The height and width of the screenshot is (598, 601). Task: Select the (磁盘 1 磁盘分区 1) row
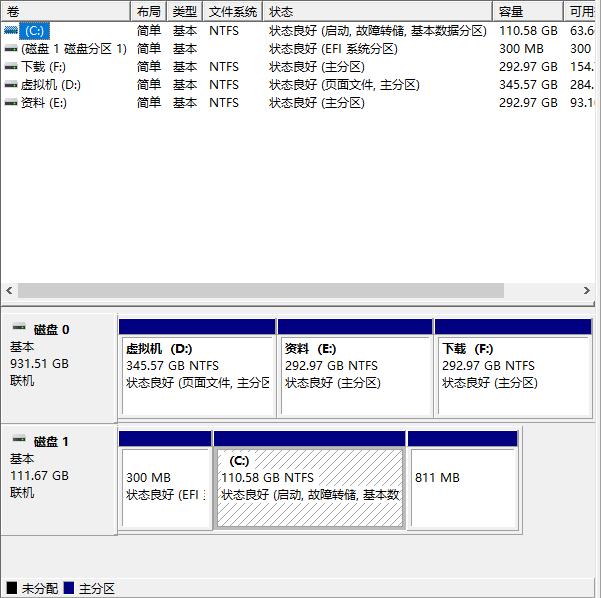click(299, 49)
